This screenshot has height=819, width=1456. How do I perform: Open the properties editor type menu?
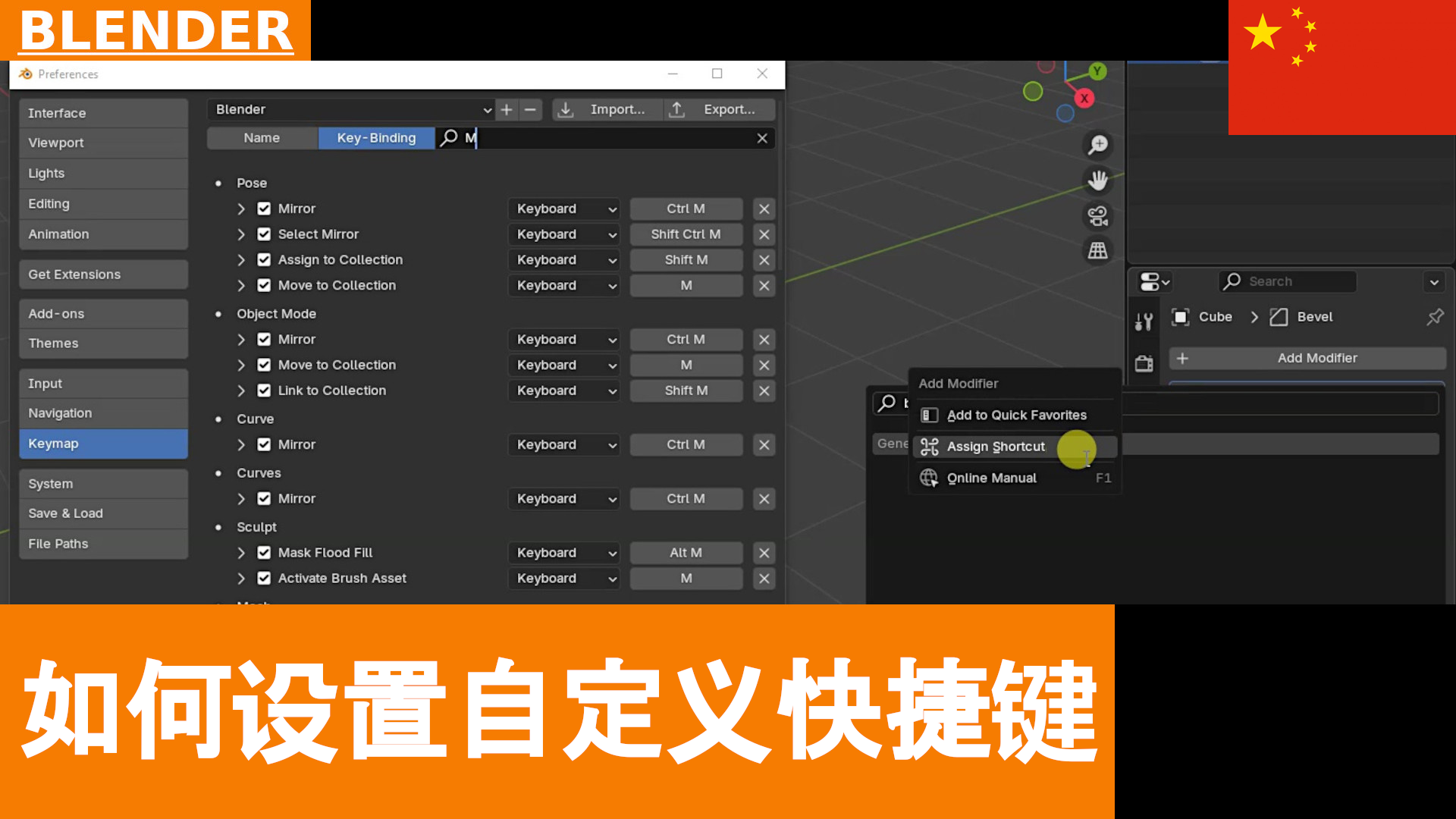(1154, 282)
